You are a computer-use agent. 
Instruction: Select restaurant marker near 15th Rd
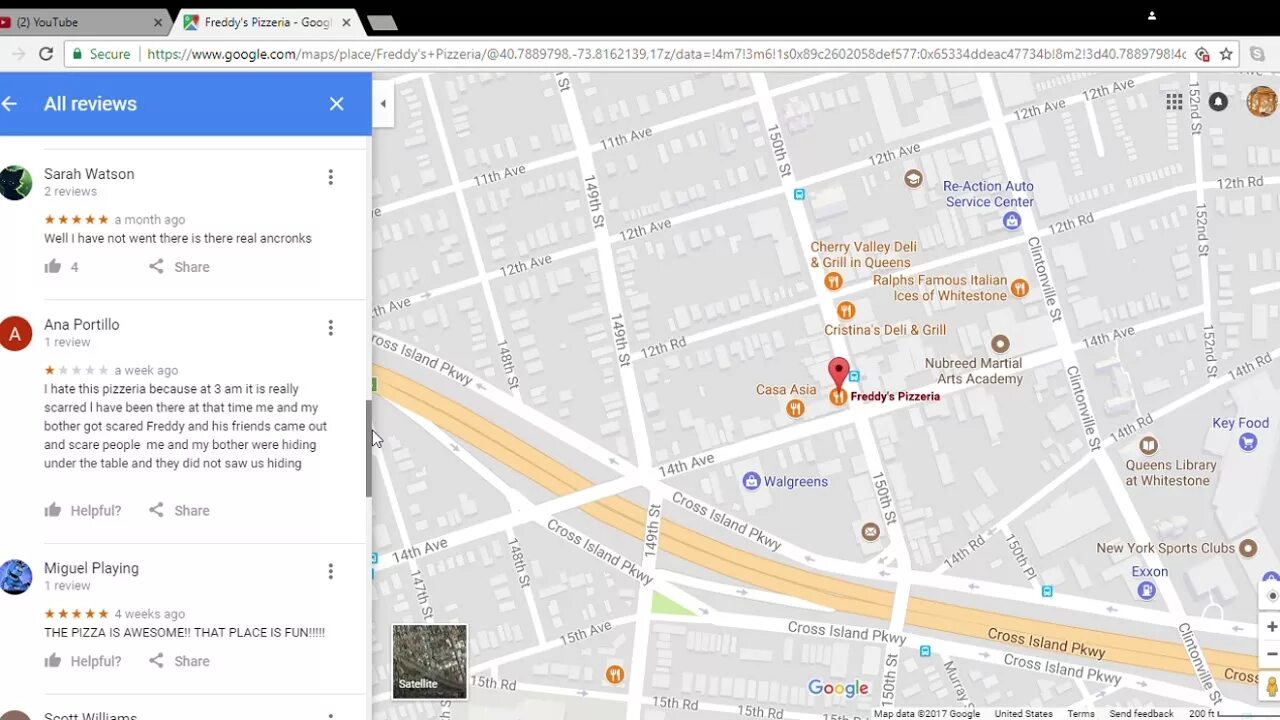(615, 674)
